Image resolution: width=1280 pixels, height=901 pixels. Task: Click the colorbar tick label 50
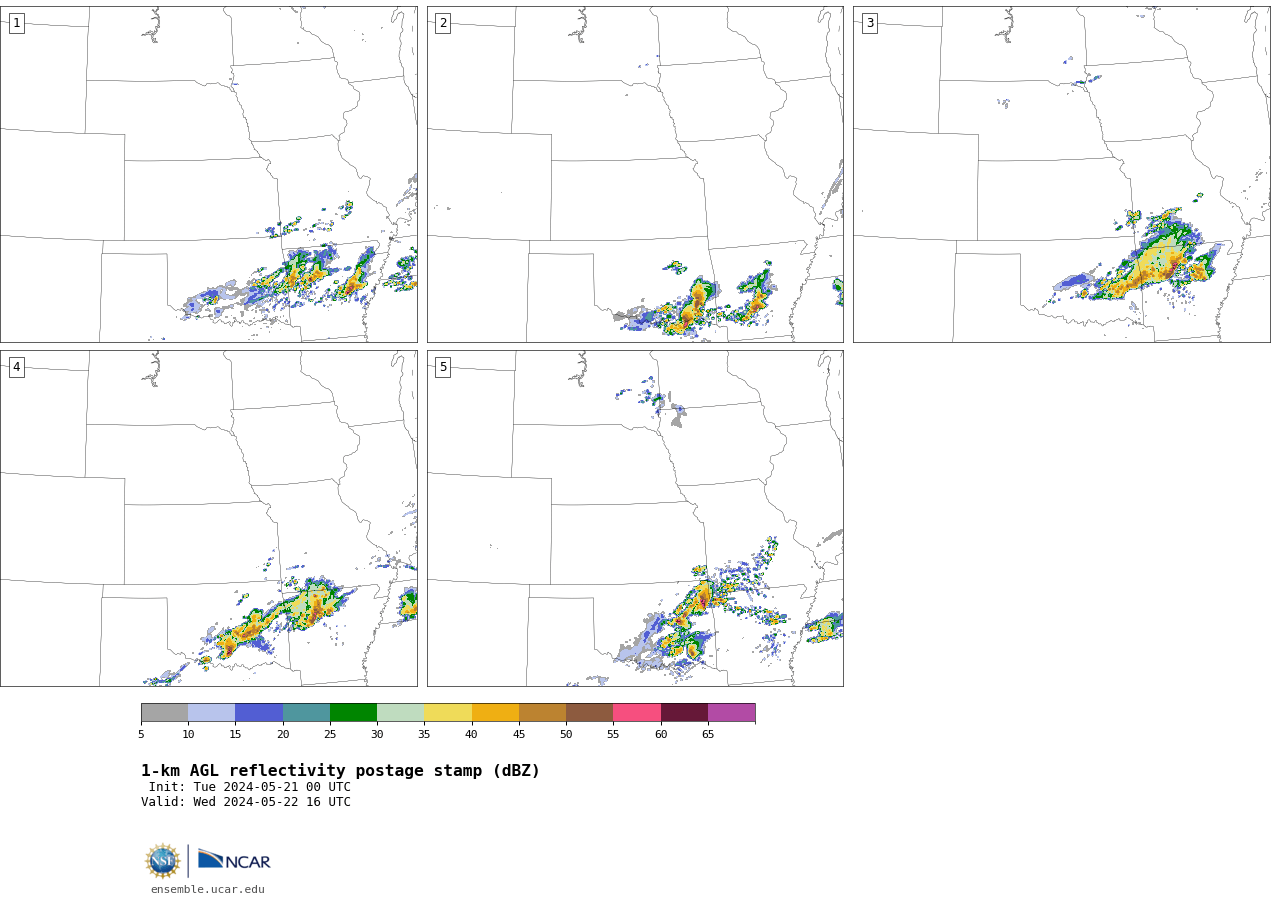[566, 734]
